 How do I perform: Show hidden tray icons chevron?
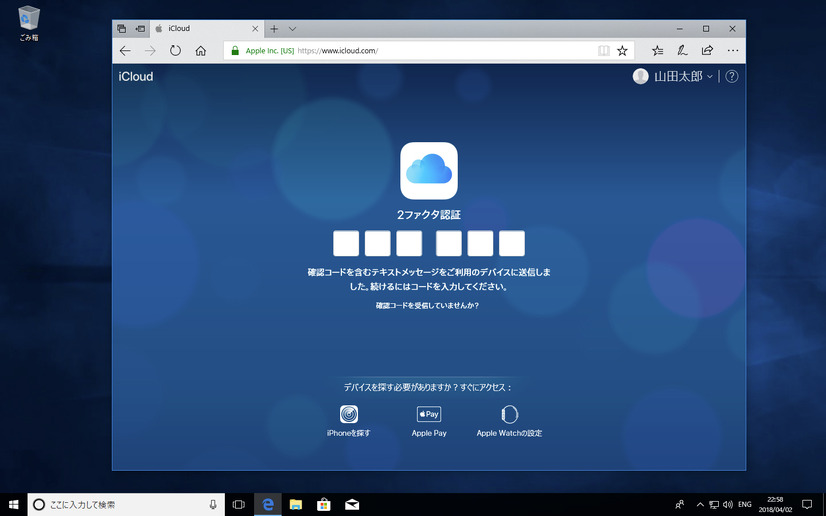(700, 504)
